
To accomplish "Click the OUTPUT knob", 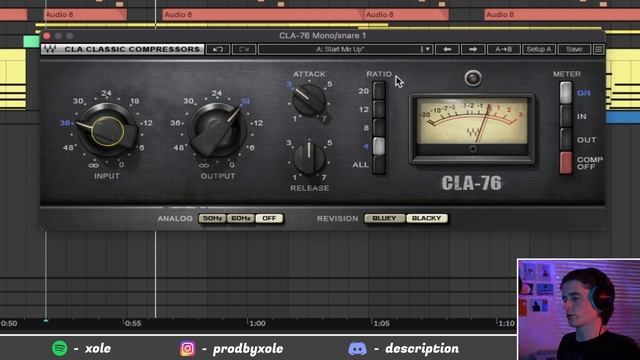I will point(218,130).
